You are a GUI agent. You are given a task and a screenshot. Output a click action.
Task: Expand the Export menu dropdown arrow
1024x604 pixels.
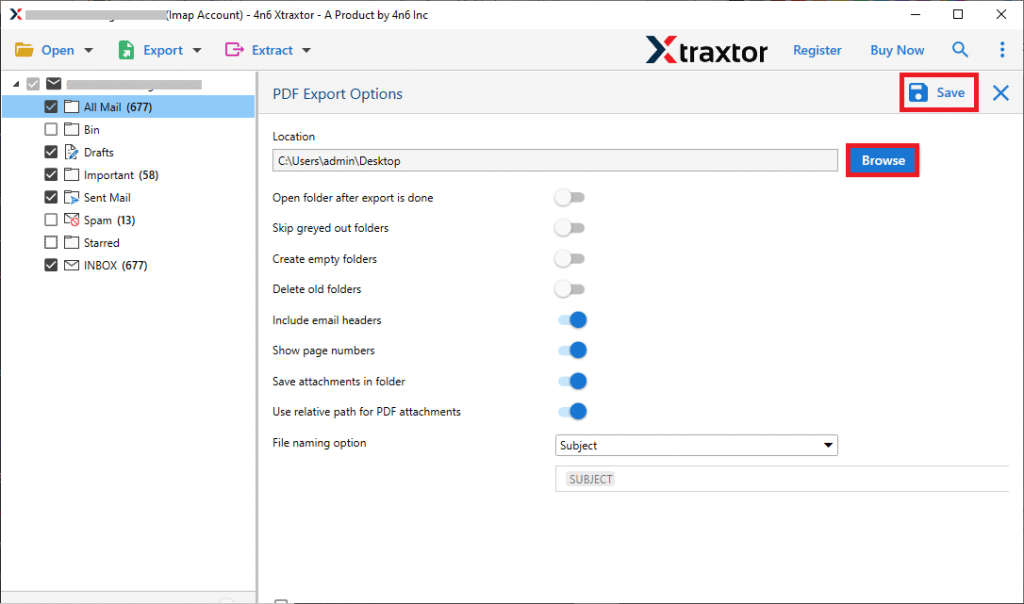pos(197,50)
